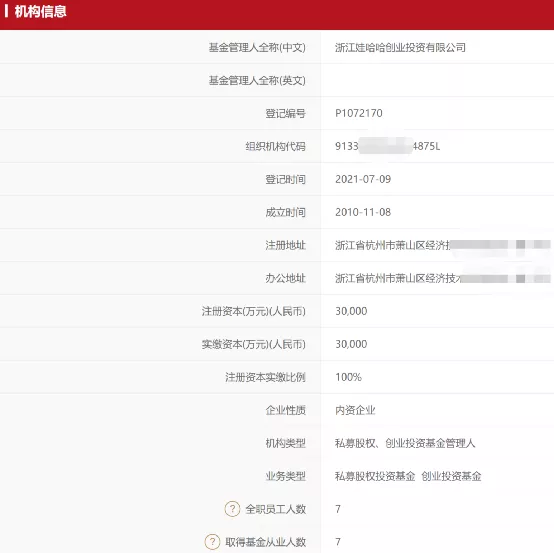Screen dimensions: 554x553
Task: Click registration date 2021-07-09
Action: (363, 179)
